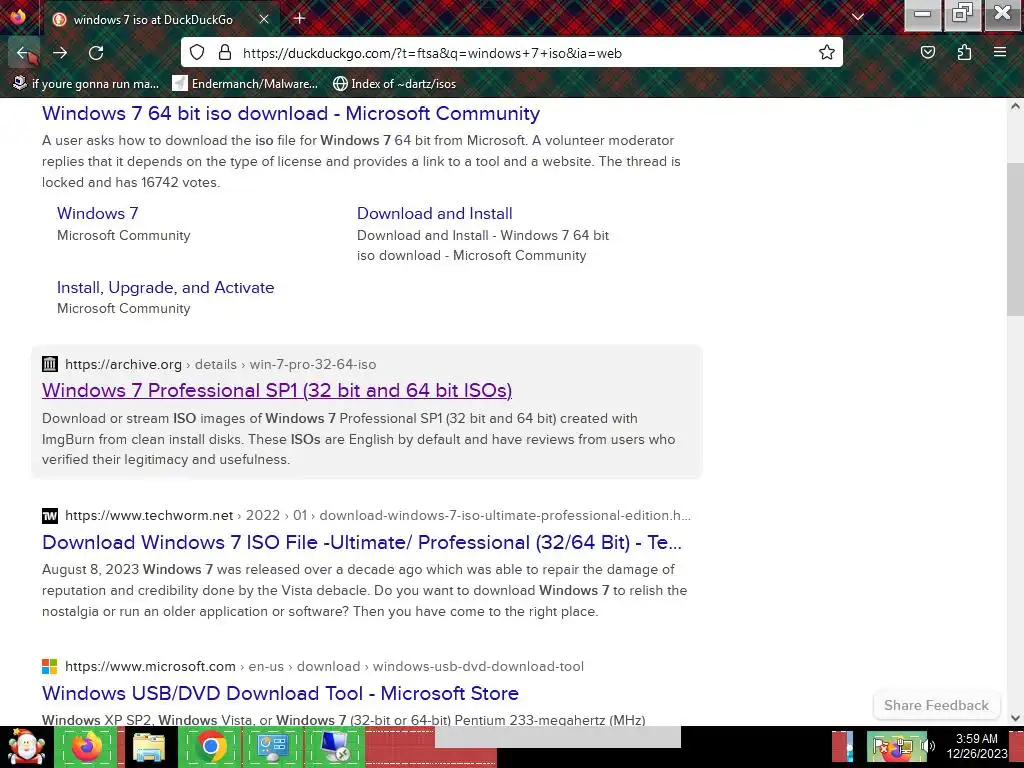The height and width of the screenshot is (768, 1024).
Task: Click the Action Center flag tray icon
Action: 882,746
